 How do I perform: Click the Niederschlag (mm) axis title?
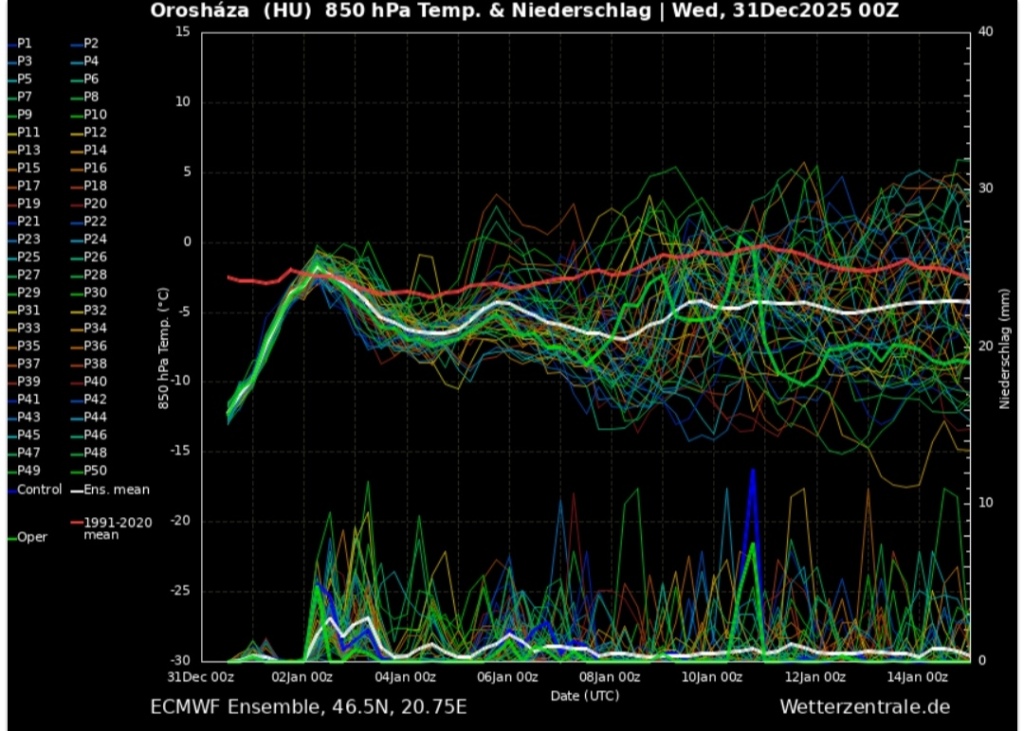point(1003,346)
